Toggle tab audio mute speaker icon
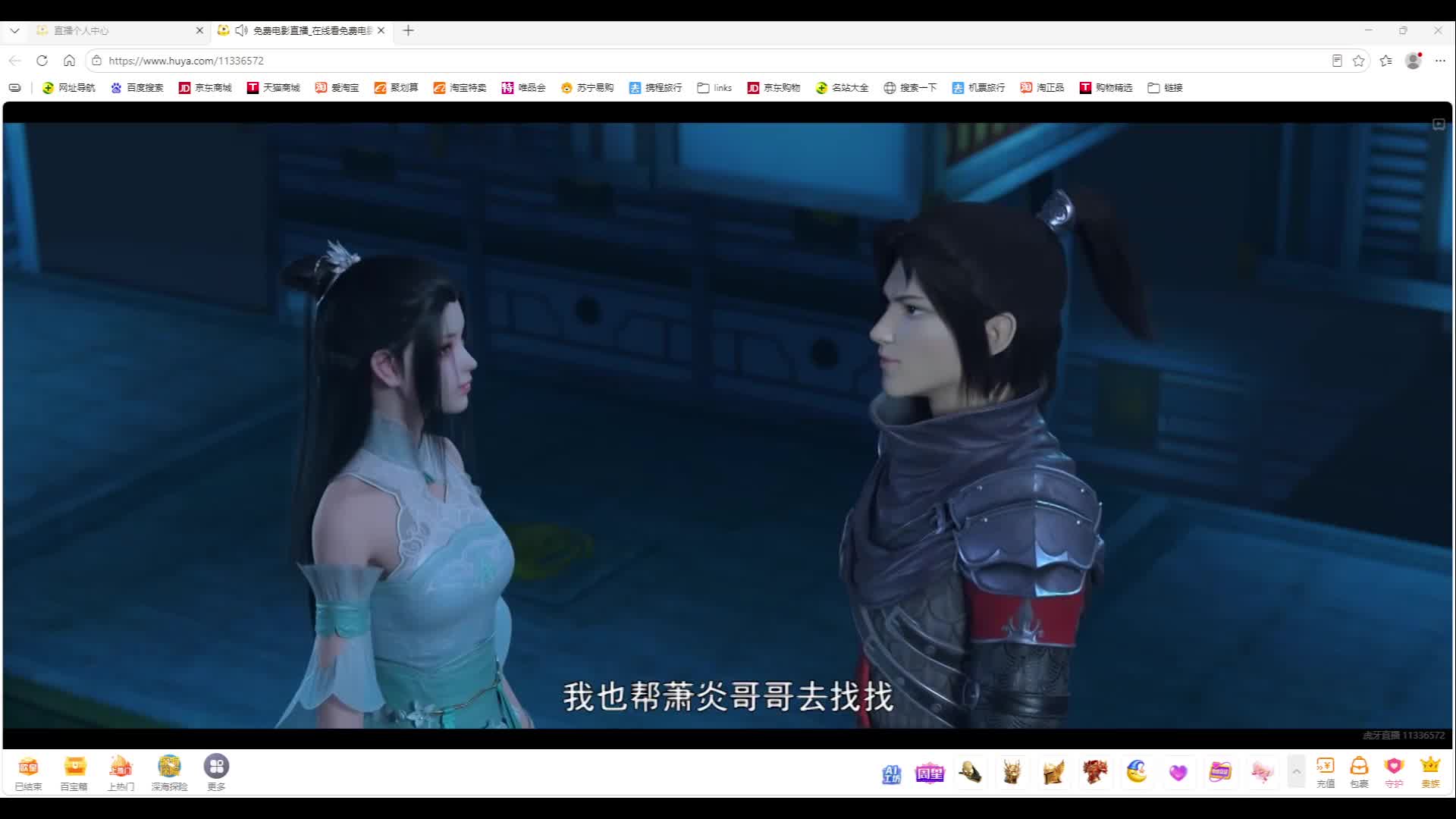 (241, 30)
